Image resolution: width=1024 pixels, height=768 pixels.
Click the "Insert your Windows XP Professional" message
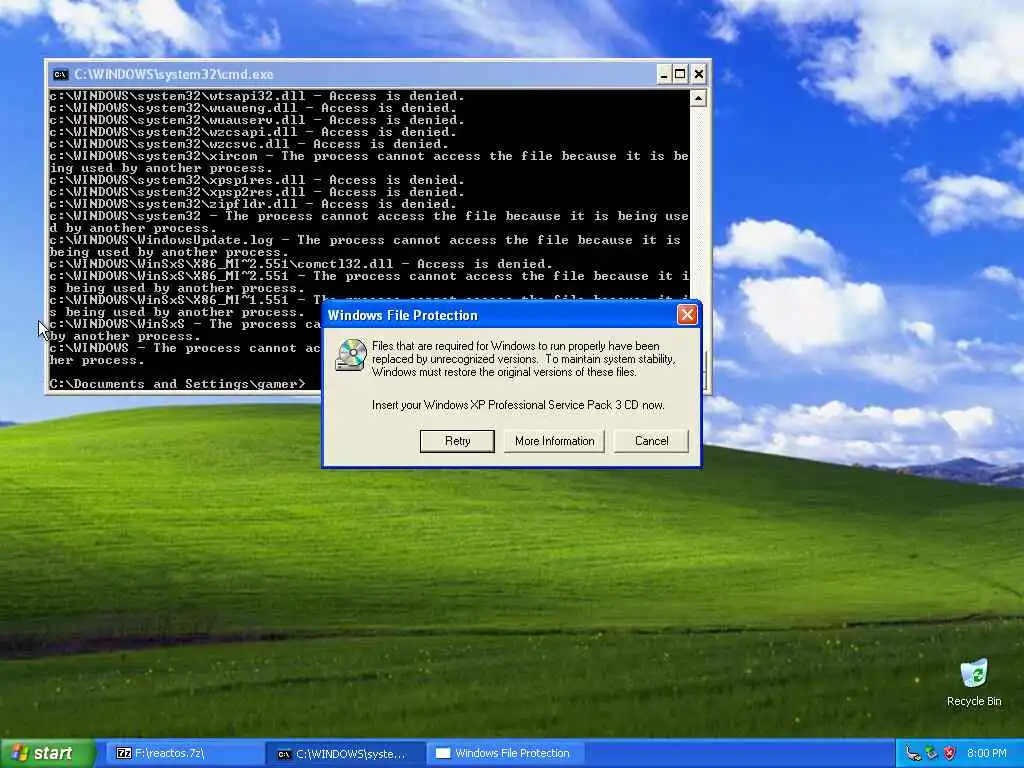tap(518, 405)
